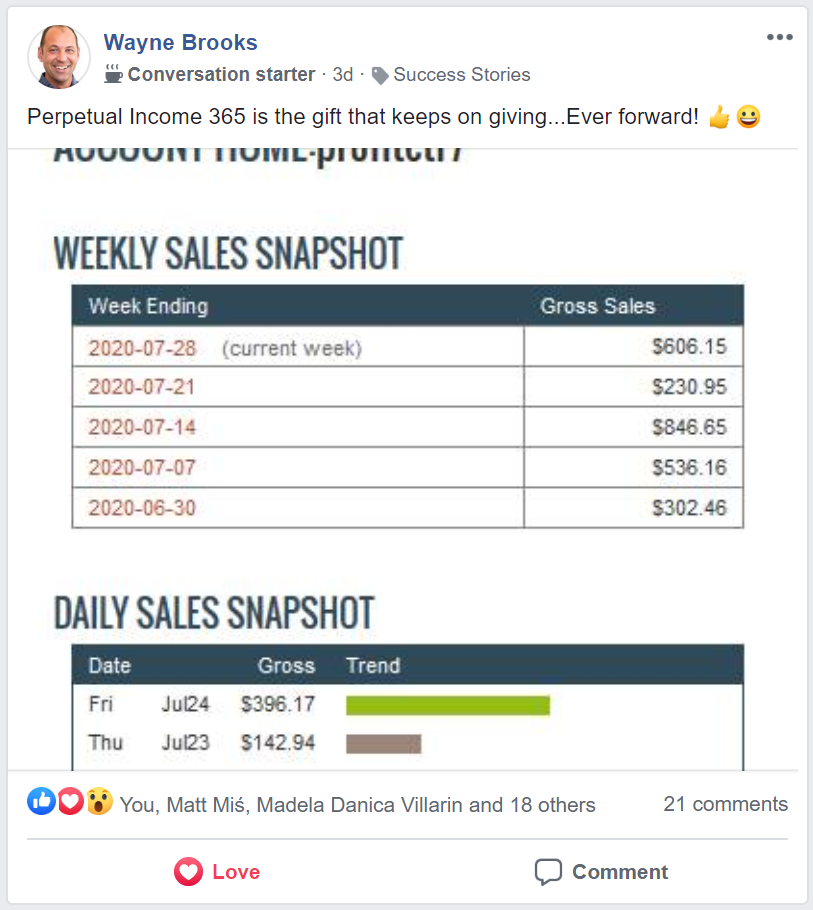Open the 21 comments link
Screen dimensions: 813x910
(x=725, y=804)
